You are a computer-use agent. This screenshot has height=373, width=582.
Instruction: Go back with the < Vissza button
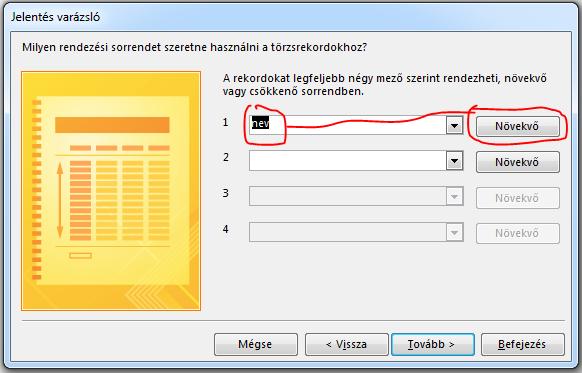point(347,344)
